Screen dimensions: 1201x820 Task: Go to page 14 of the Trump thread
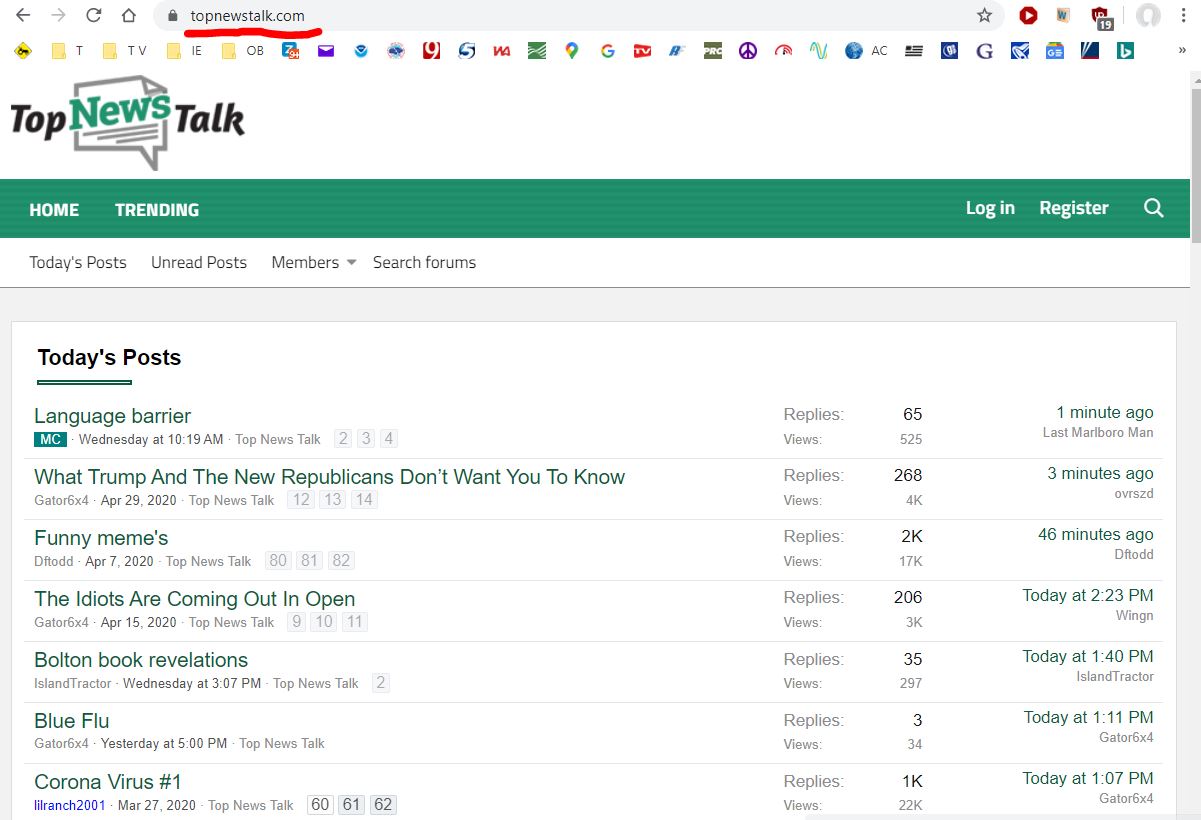(x=364, y=500)
